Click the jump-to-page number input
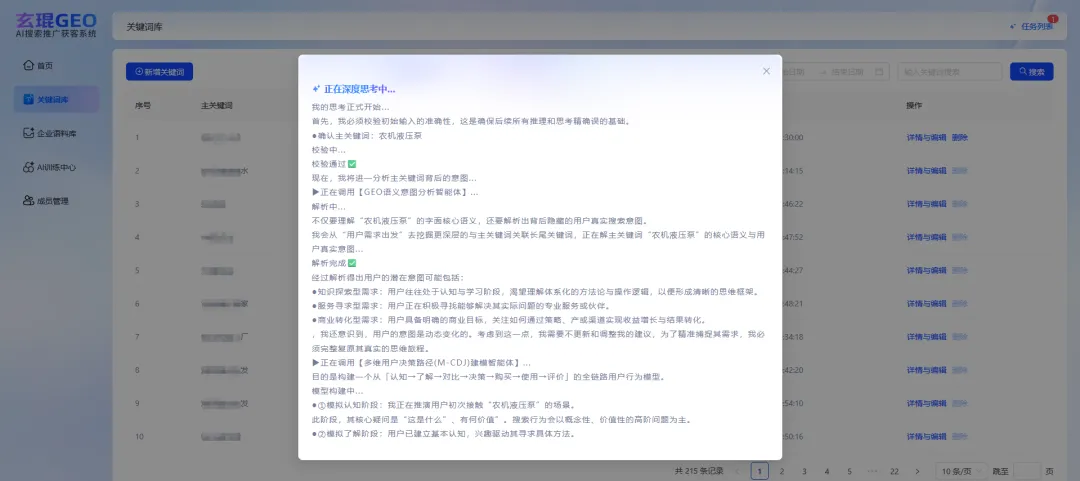 (x=1027, y=470)
